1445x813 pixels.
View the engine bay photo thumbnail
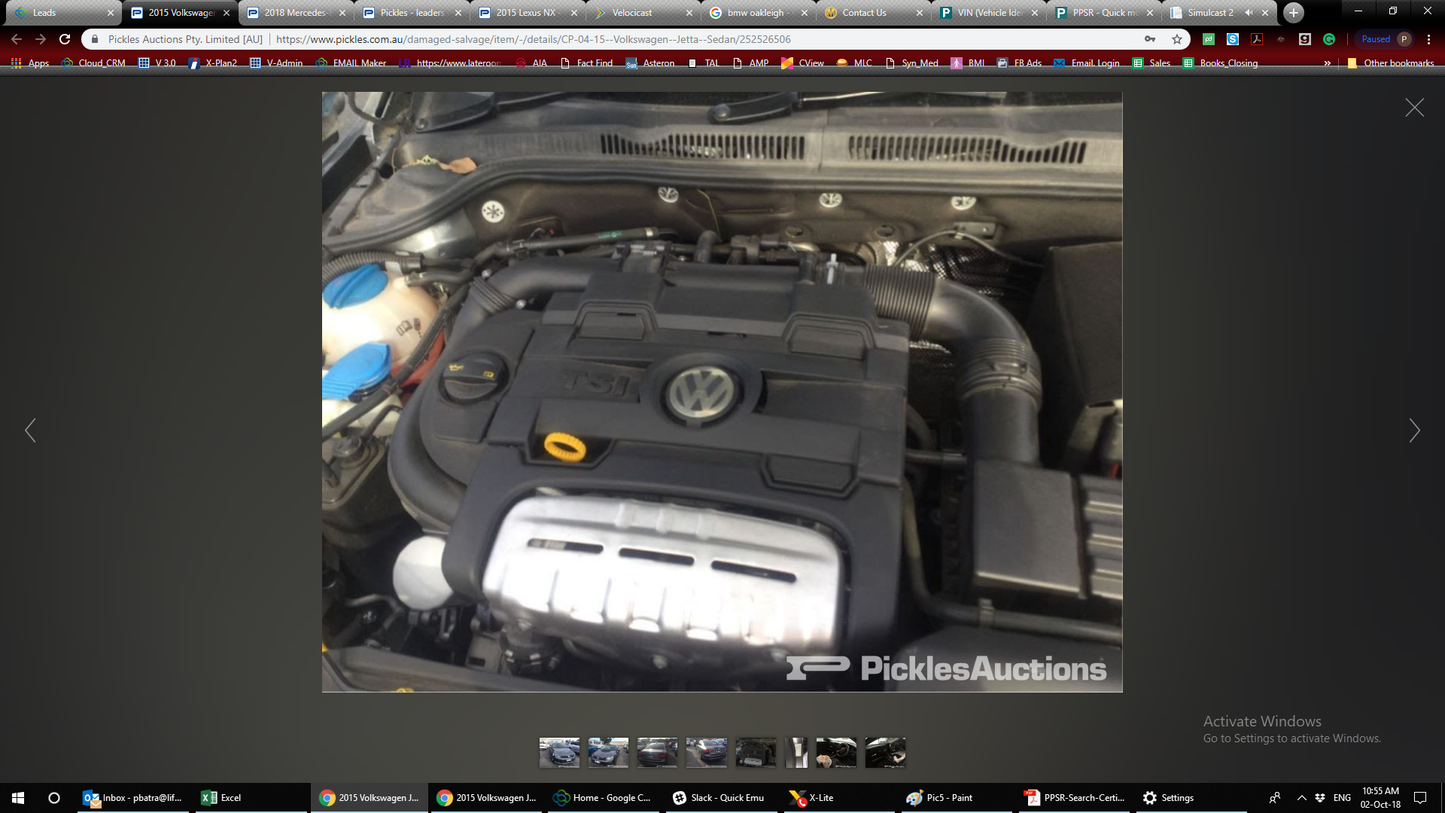tap(755, 752)
